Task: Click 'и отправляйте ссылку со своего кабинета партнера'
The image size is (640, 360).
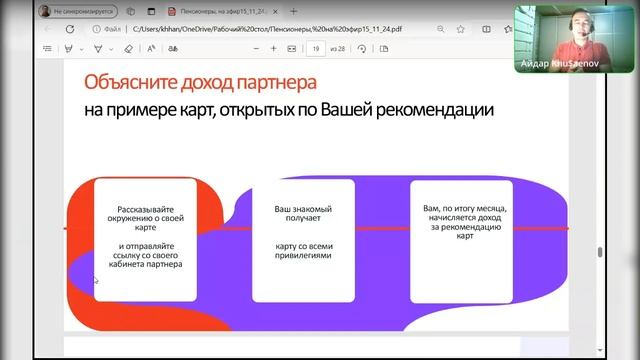Action: [146, 255]
